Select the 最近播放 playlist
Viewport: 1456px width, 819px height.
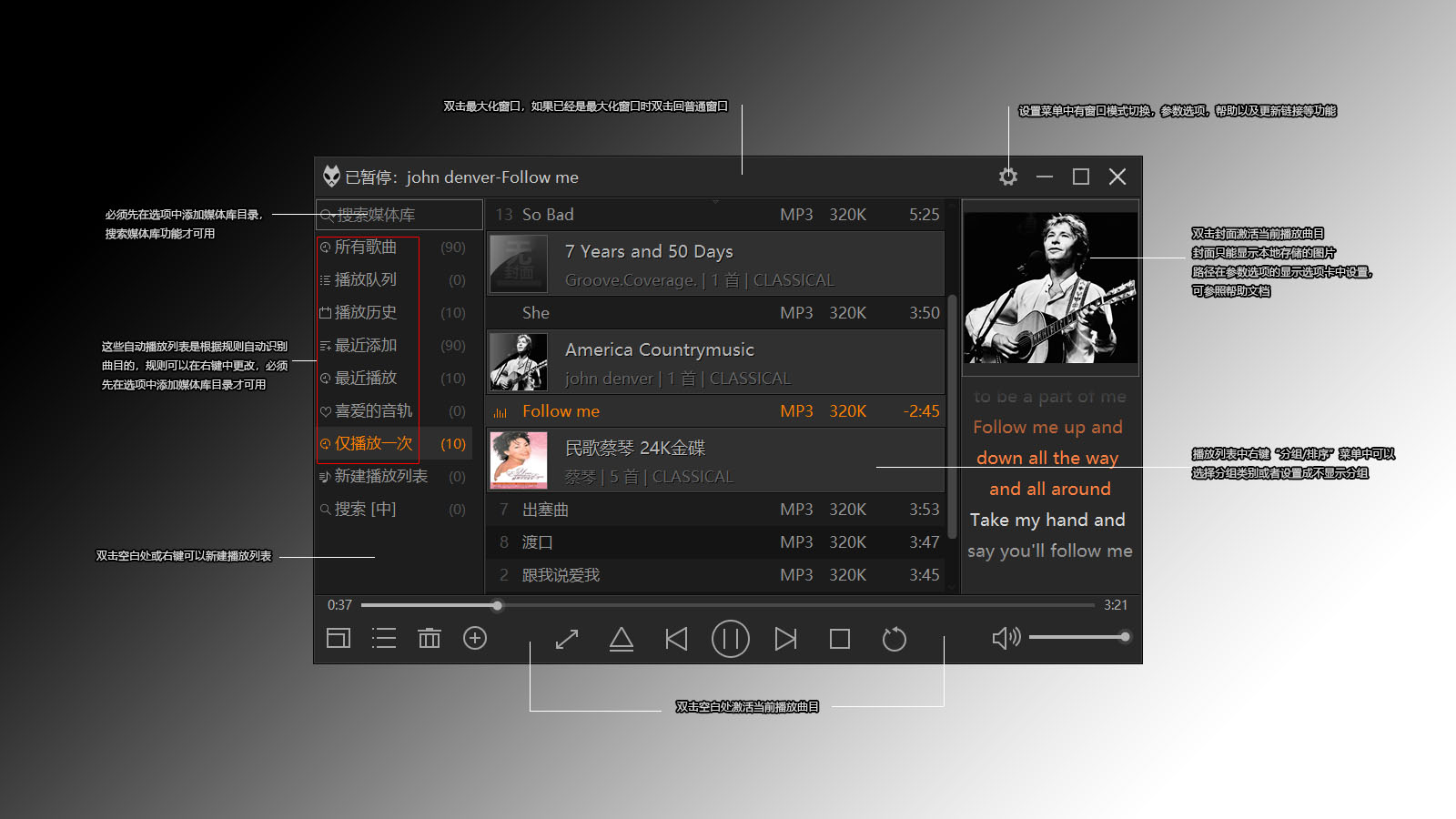point(393,379)
